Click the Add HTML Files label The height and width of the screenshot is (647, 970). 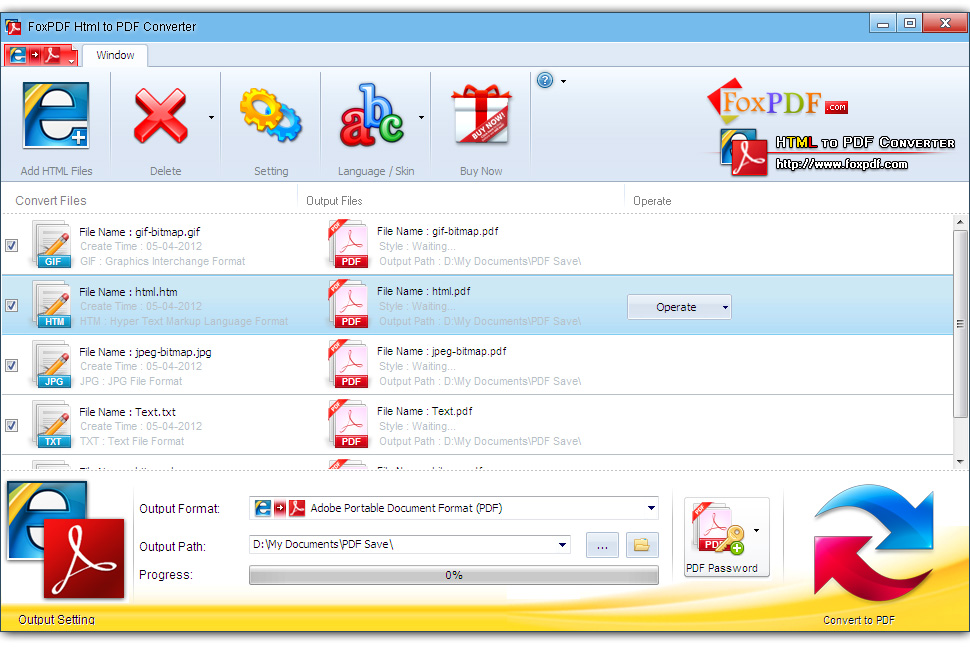click(56, 171)
